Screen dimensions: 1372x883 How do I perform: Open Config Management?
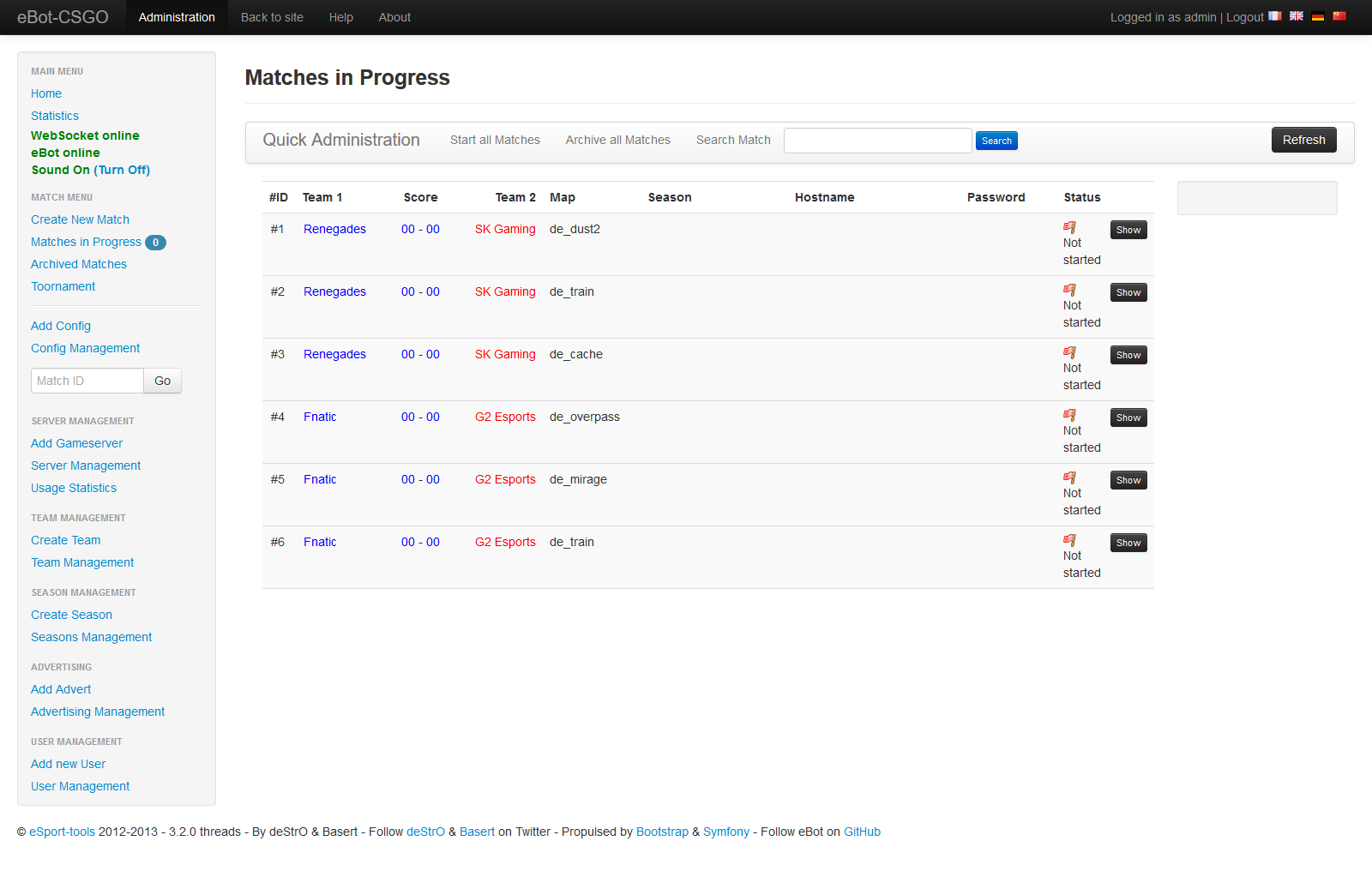tap(85, 348)
